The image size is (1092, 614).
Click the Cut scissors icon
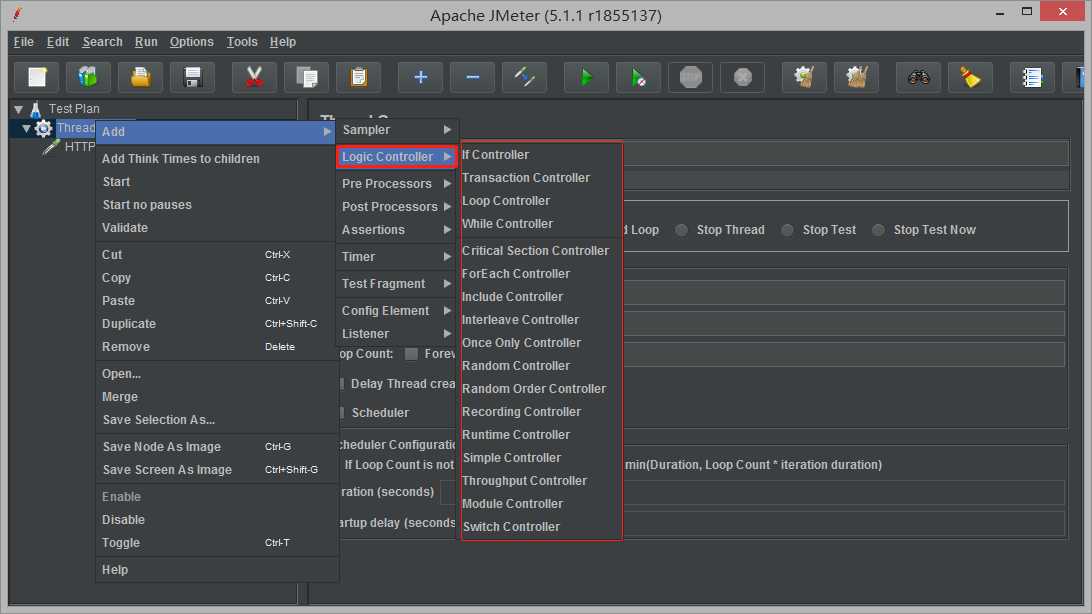click(254, 77)
